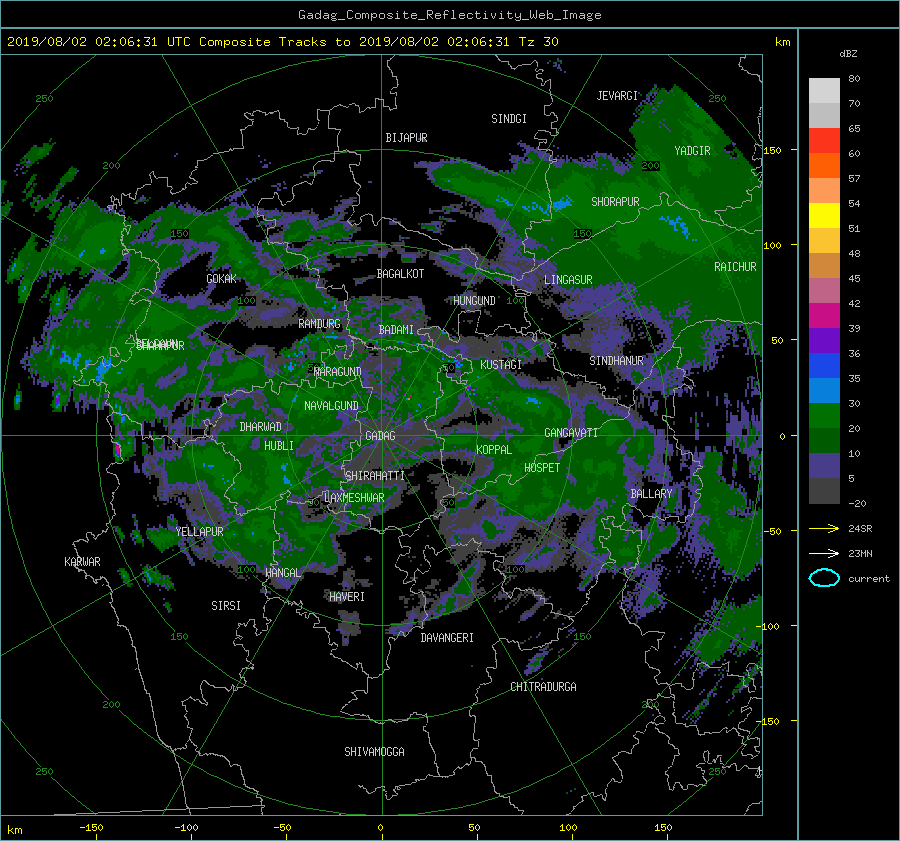Screen dimensions: 900x841
Task: Click the 'GANGAVATI' city label
Action: tap(571, 433)
